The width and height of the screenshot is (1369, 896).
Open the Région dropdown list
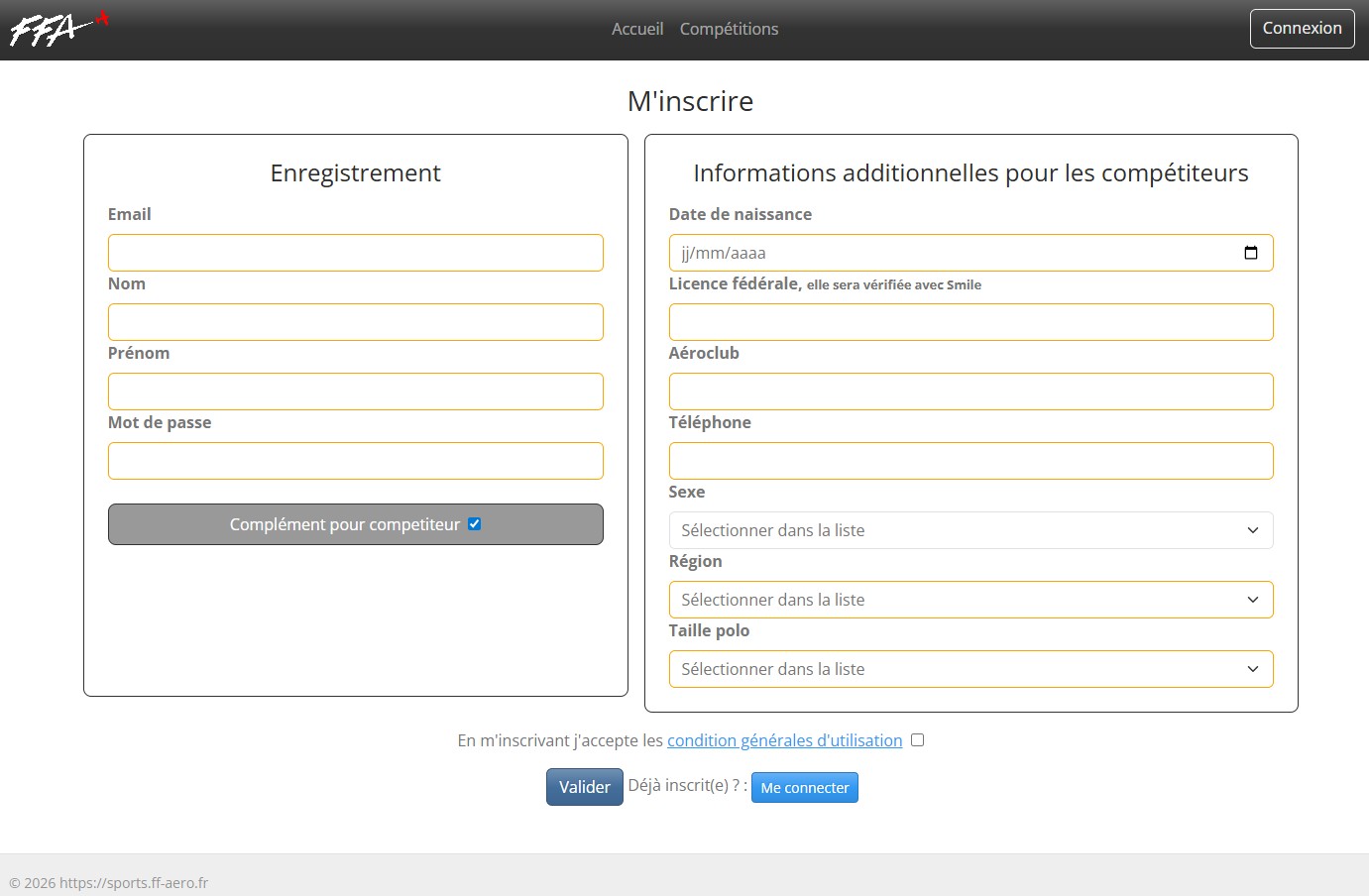tap(970, 600)
